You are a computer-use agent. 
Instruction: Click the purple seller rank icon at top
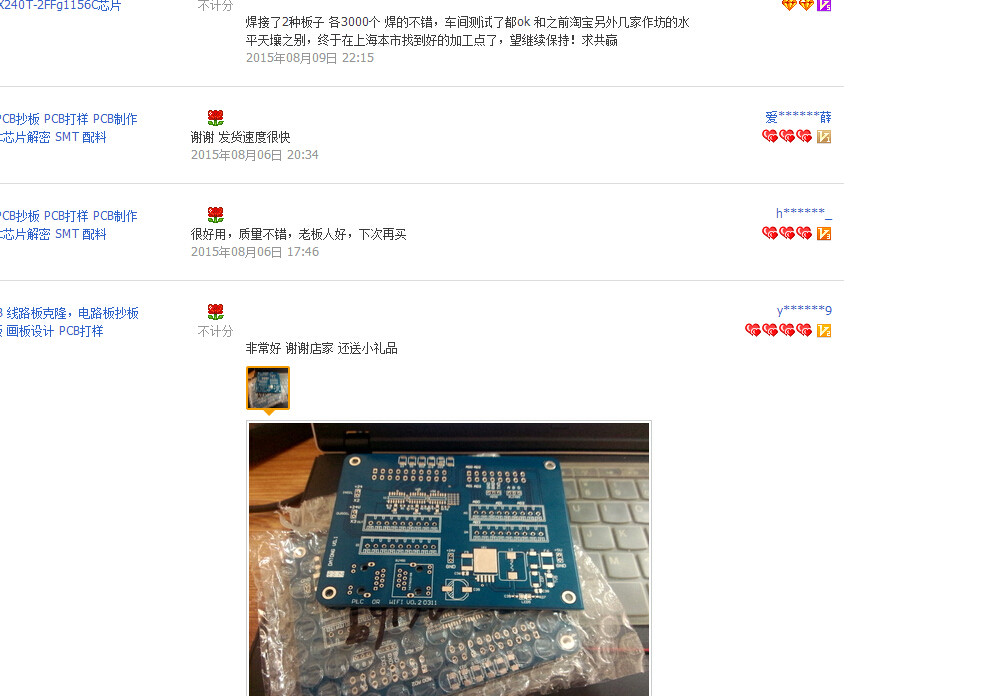click(824, 5)
